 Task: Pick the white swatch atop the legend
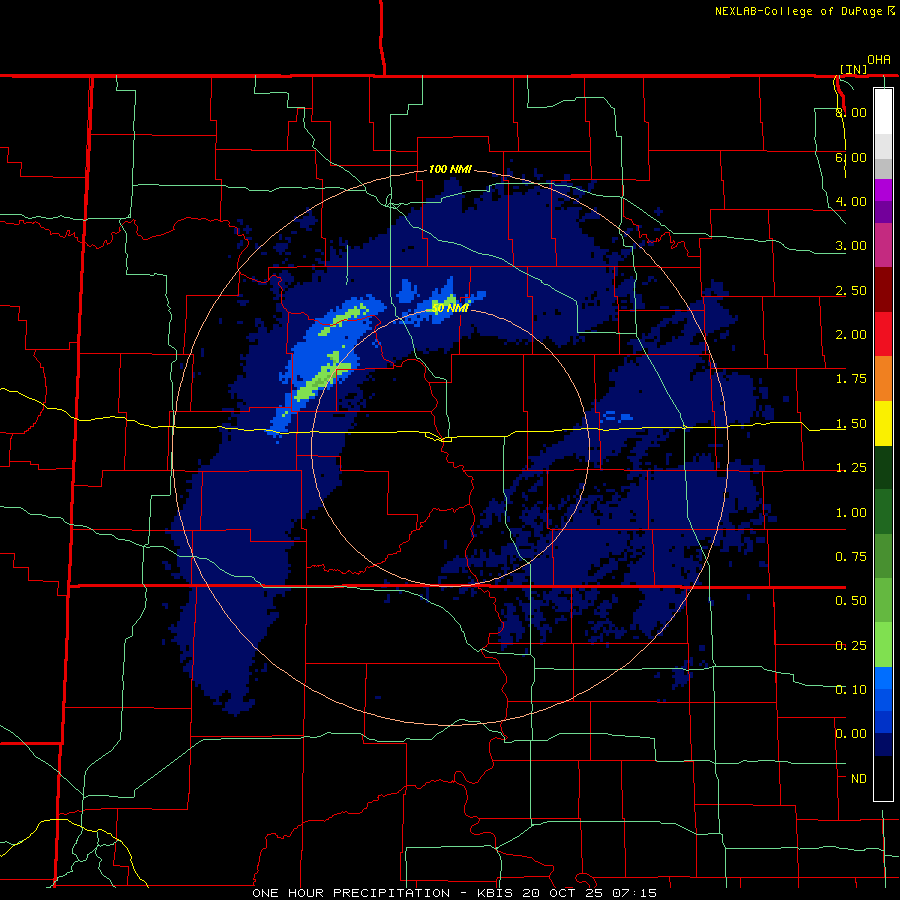(x=883, y=111)
